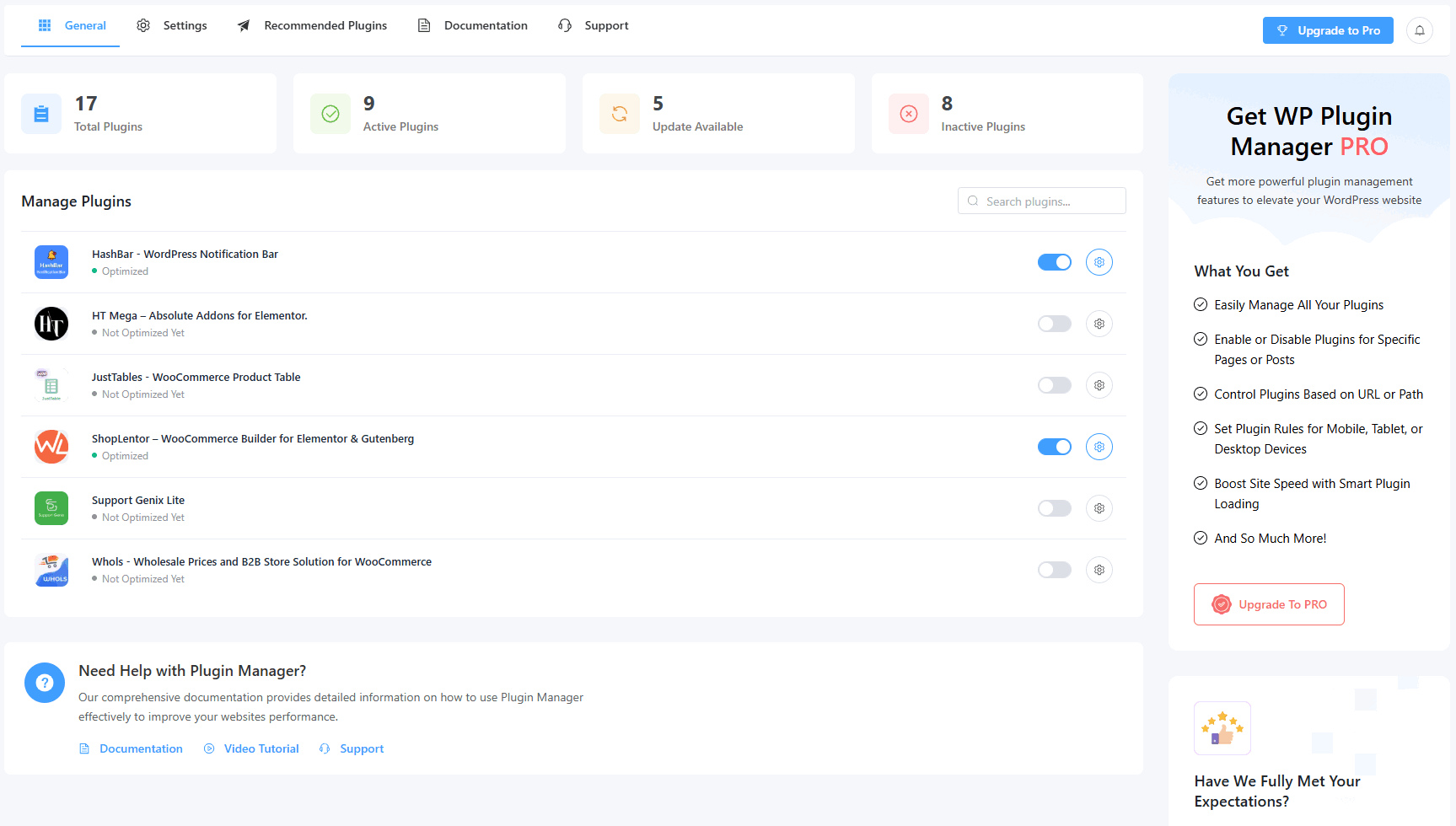
Task: Click the Support headset icon in top bar
Action: point(565,25)
